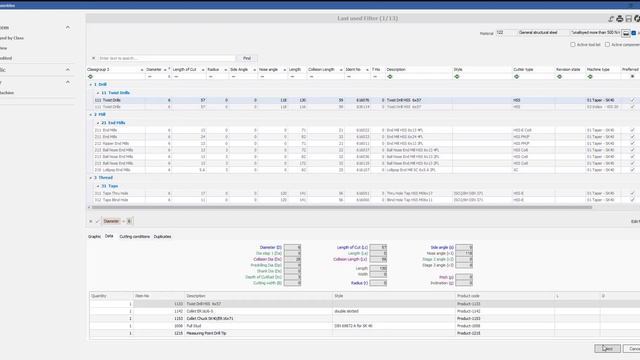Toggle Preferred check for Ripper End Mills row

click(632, 143)
